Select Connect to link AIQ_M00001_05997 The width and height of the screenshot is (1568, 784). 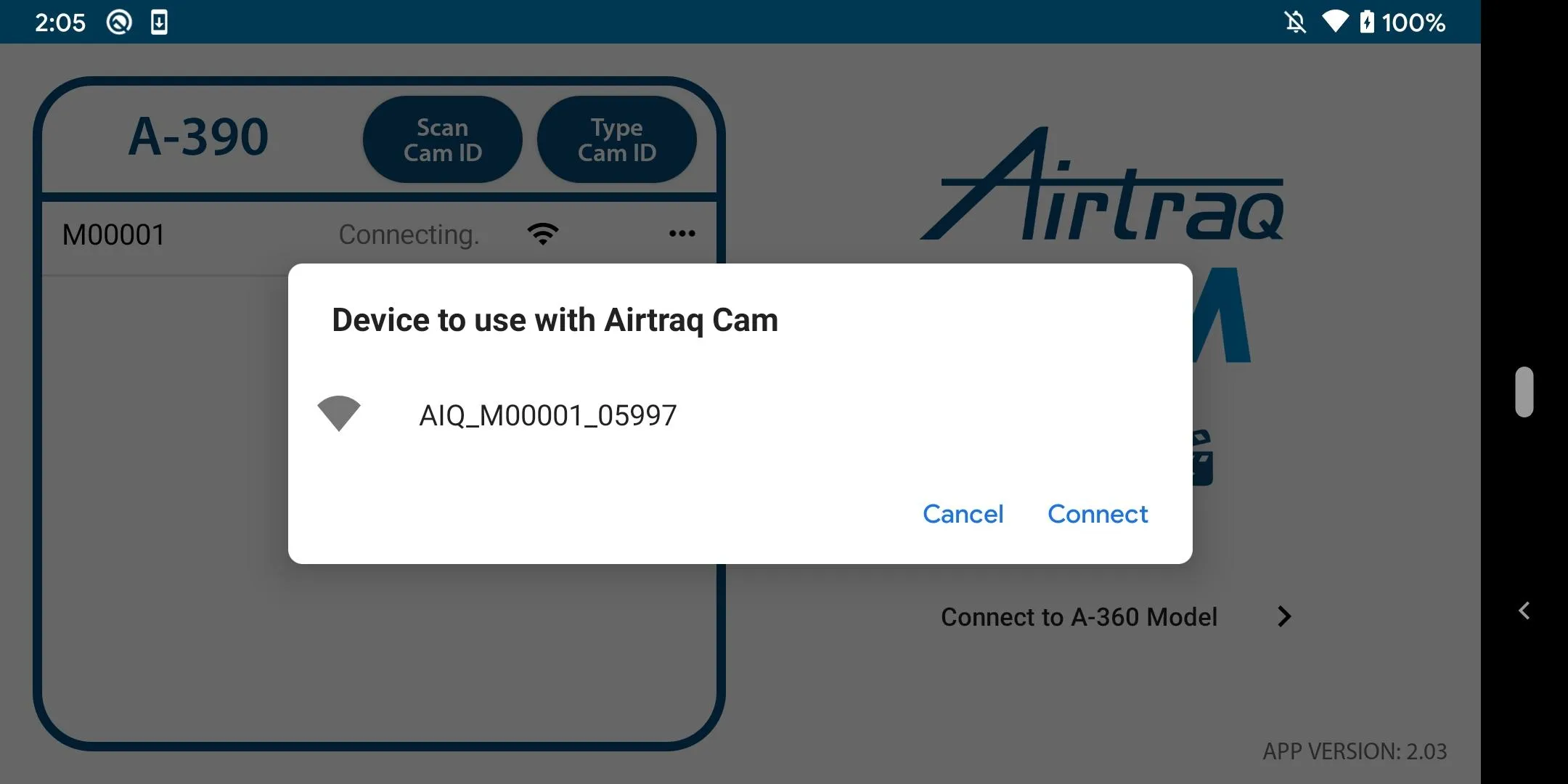coord(1097,513)
